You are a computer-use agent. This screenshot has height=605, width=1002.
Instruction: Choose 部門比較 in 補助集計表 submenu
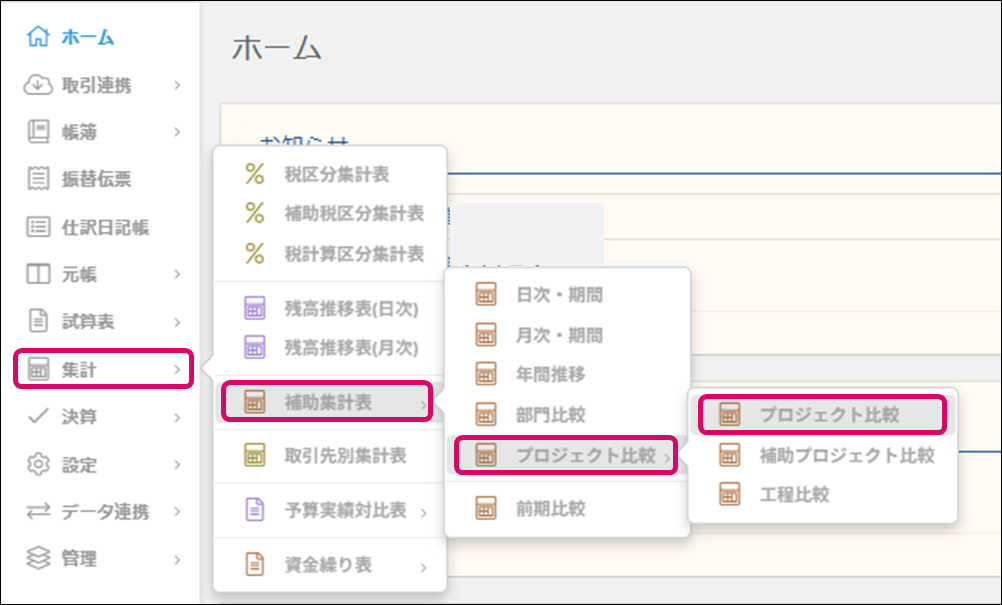click(x=550, y=414)
